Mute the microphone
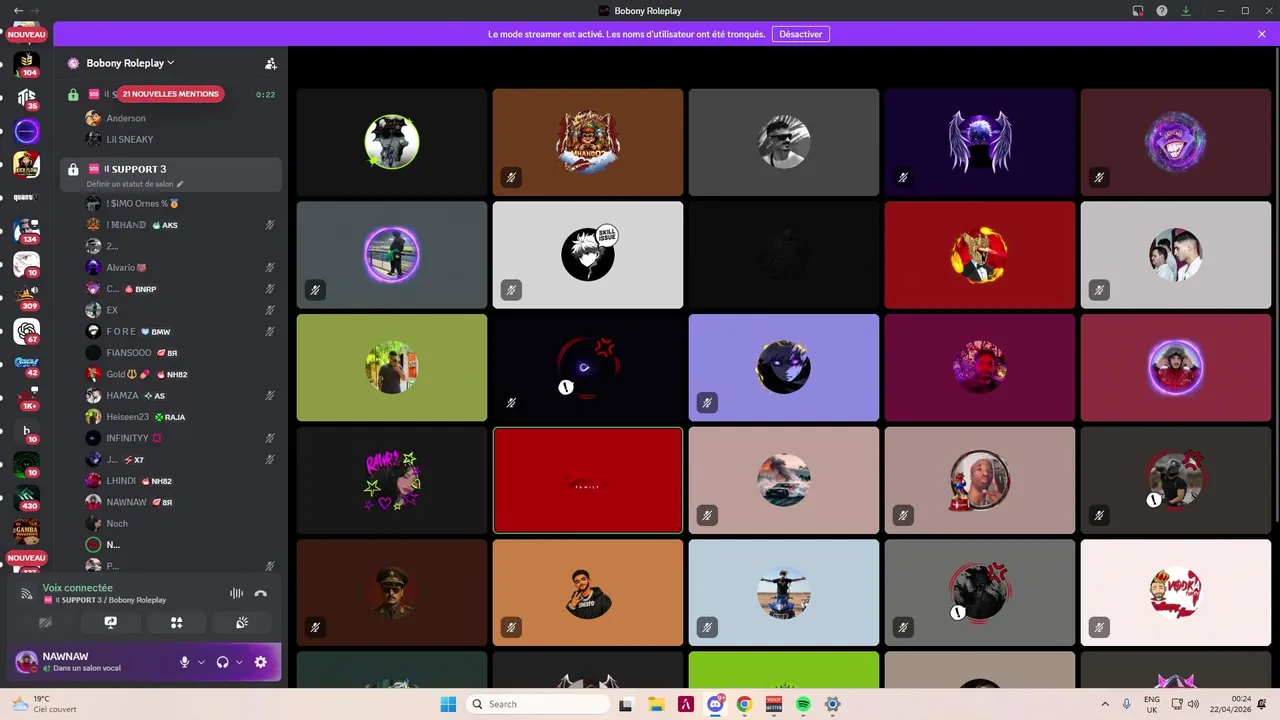Image resolution: width=1280 pixels, height=720 pixels. [184, 662]
